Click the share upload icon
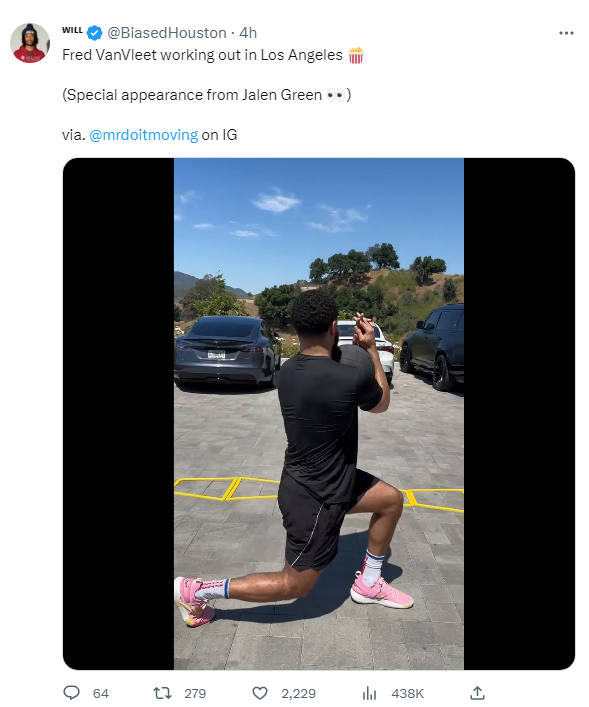This screenshot has height=707, width=589. 478,693
